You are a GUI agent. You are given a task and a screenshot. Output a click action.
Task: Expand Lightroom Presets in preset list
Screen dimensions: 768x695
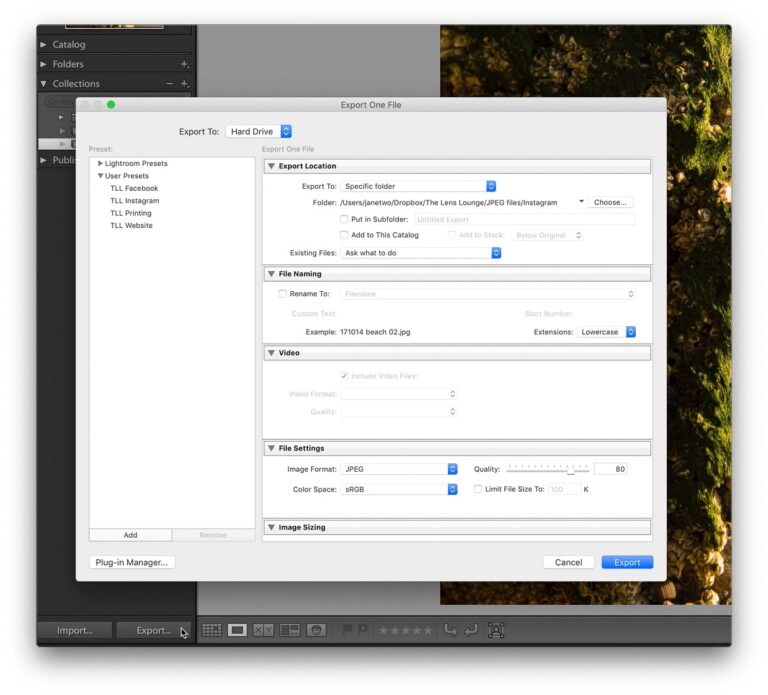[100, 163]
